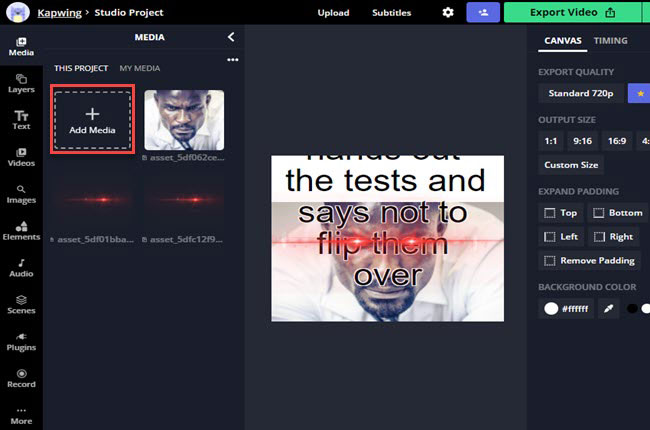This screenshot has width=650, height=430.
Task: Open settings with the gear icon
Action: click(448, 13)
